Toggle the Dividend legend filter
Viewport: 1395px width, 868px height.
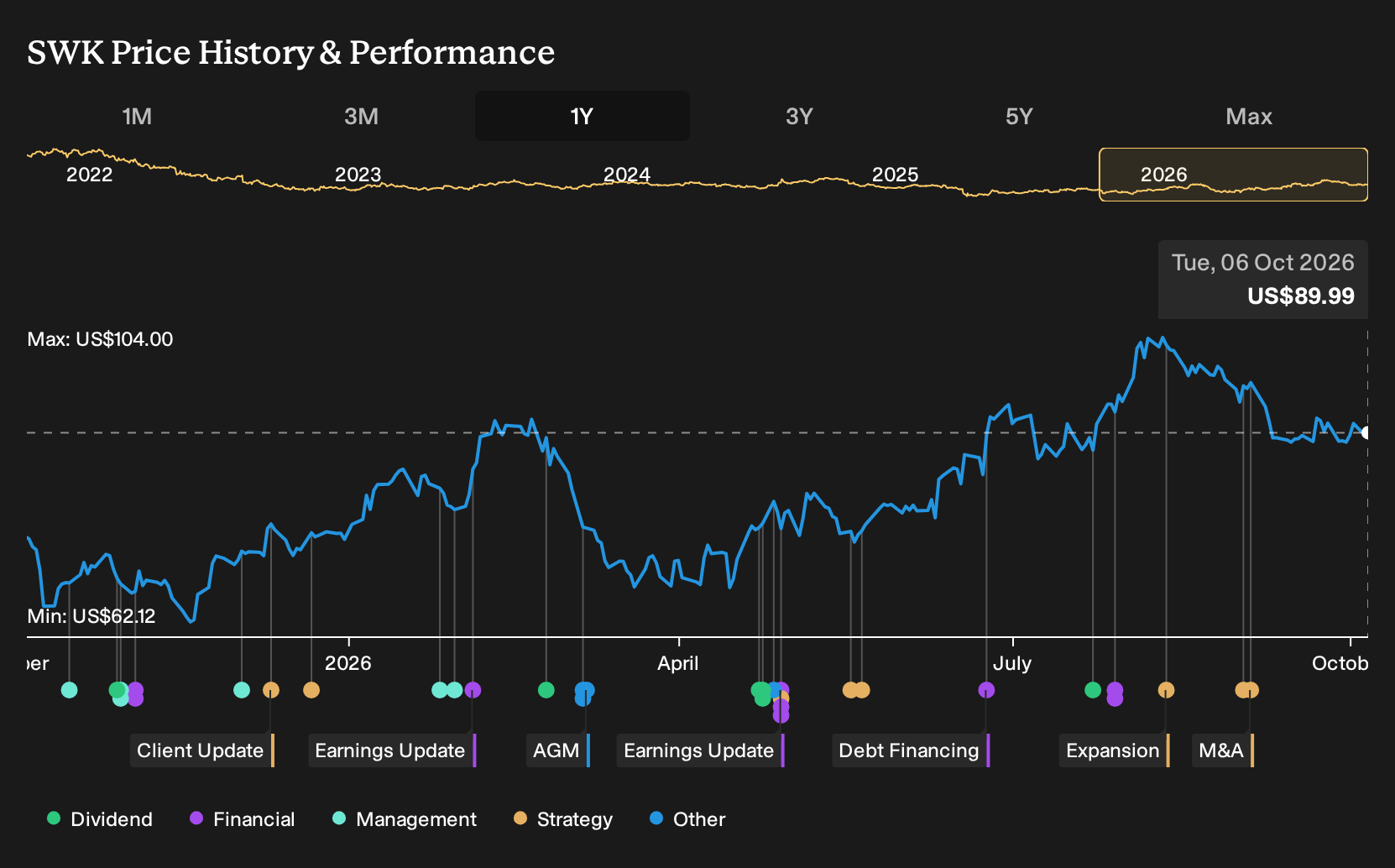(100, 819)
